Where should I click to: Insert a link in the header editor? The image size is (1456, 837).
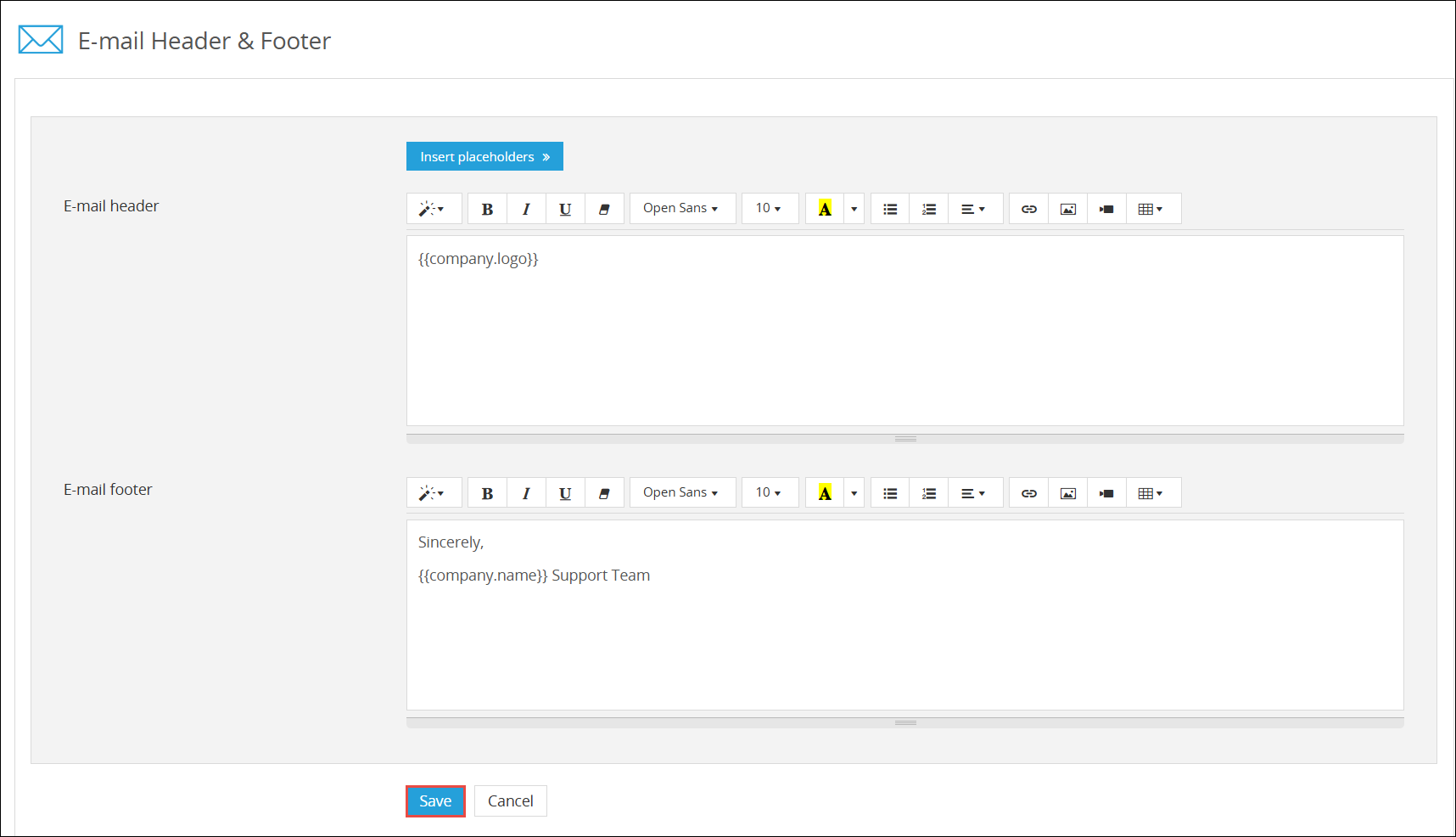1029,209
